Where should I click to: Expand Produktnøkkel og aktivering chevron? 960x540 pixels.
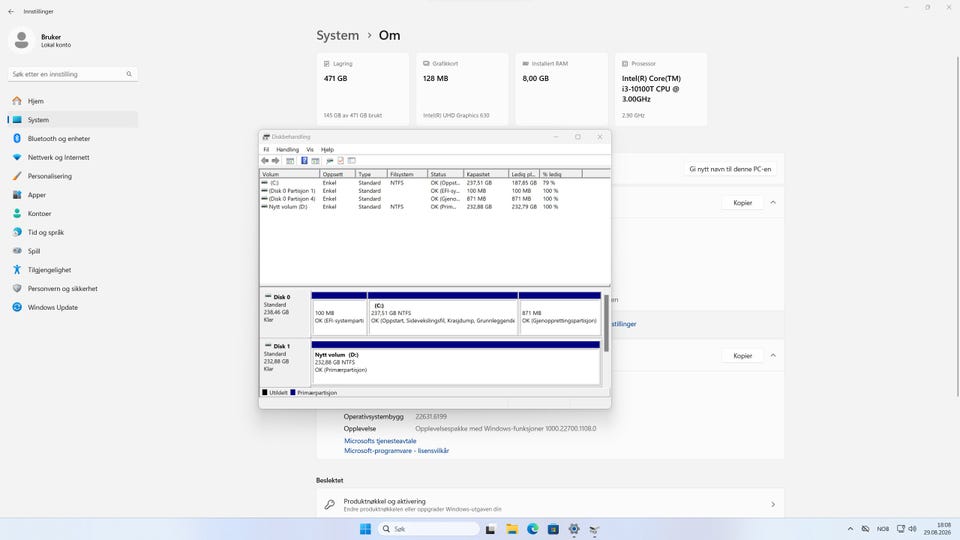coord(773,504)
